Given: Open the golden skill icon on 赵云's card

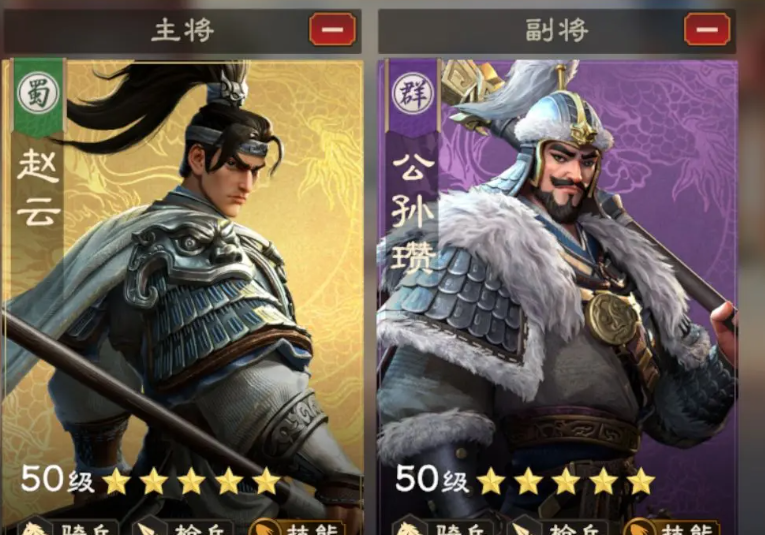Looking at the screenshot, I should 264,528.
